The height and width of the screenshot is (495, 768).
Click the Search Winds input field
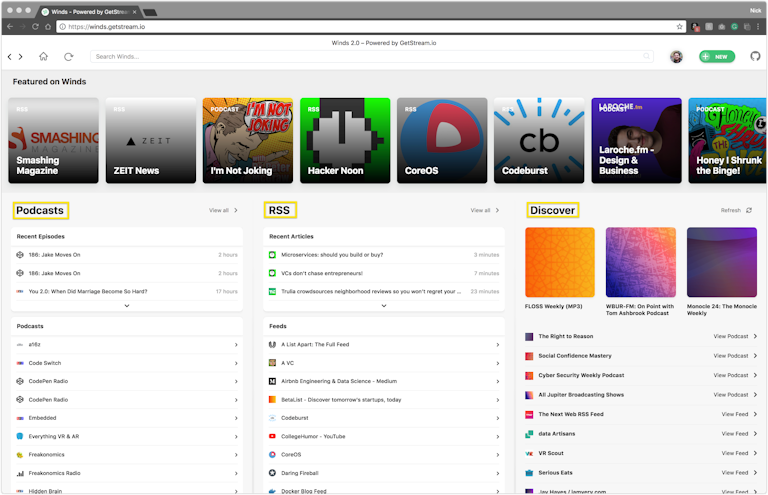pyautogui.click(x=372, y=57)
